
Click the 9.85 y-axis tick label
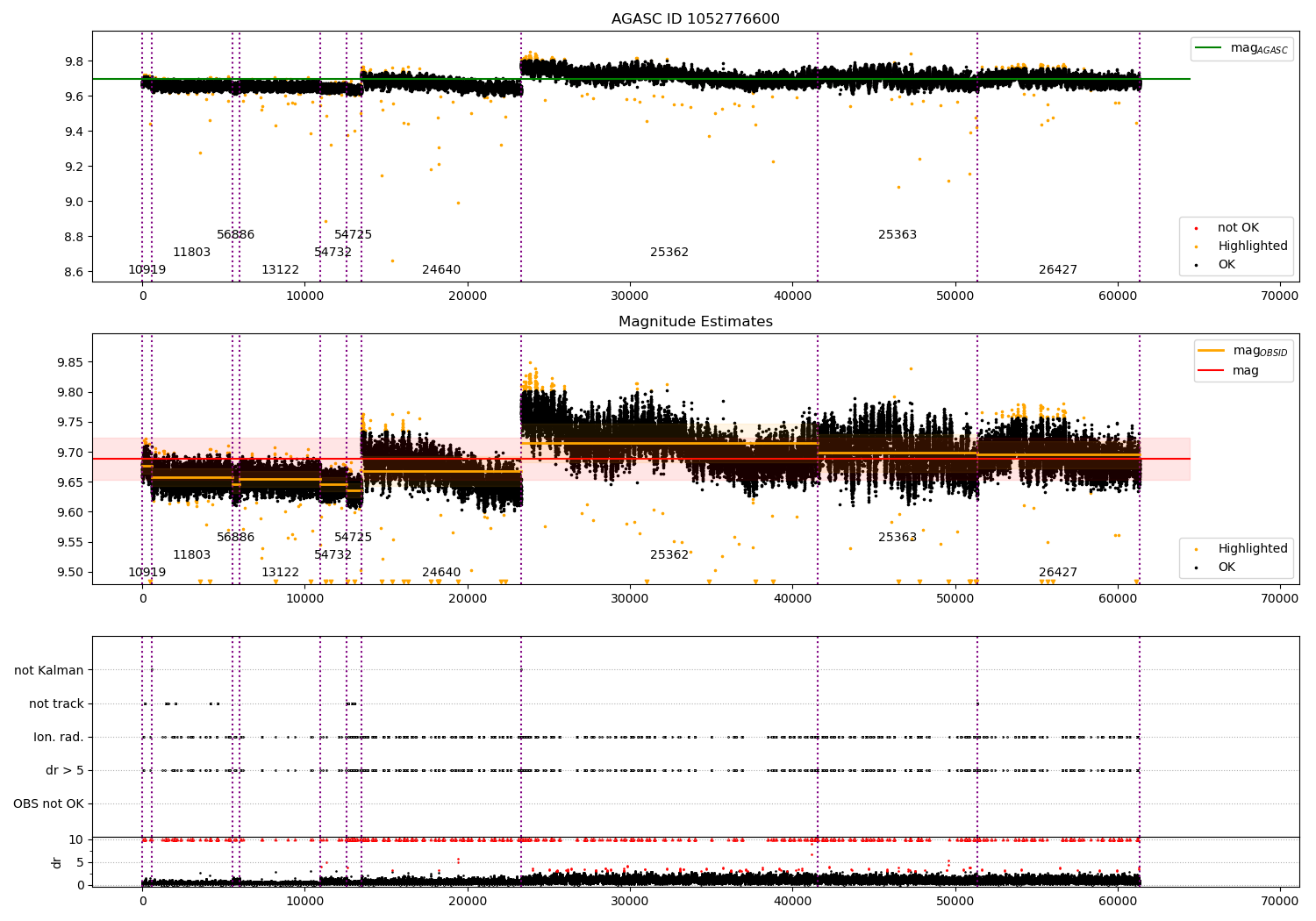[68, 362]
